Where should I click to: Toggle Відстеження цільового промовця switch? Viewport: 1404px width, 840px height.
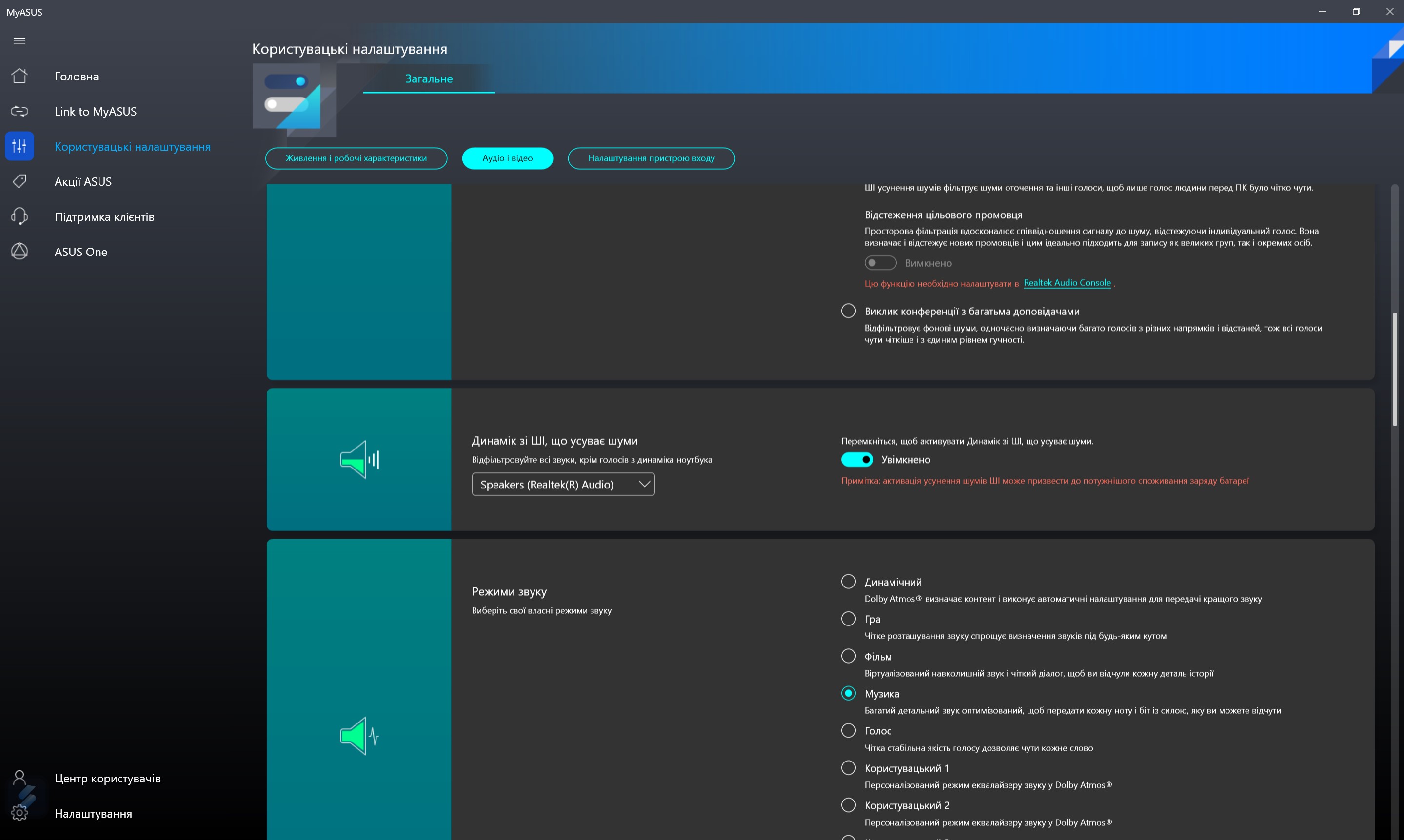880,263
